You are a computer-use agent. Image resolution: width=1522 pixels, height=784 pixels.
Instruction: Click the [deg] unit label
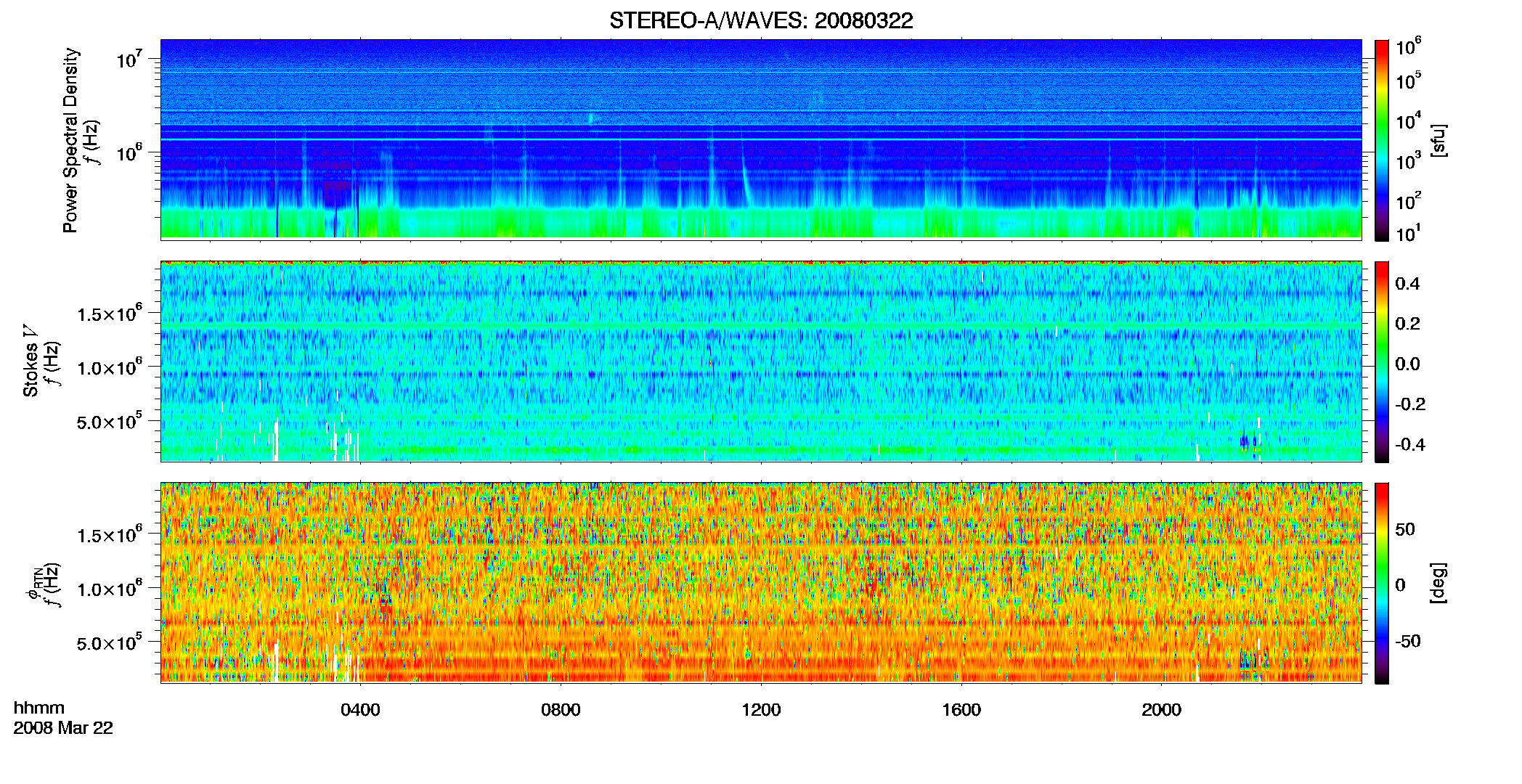pos(1438,583)
